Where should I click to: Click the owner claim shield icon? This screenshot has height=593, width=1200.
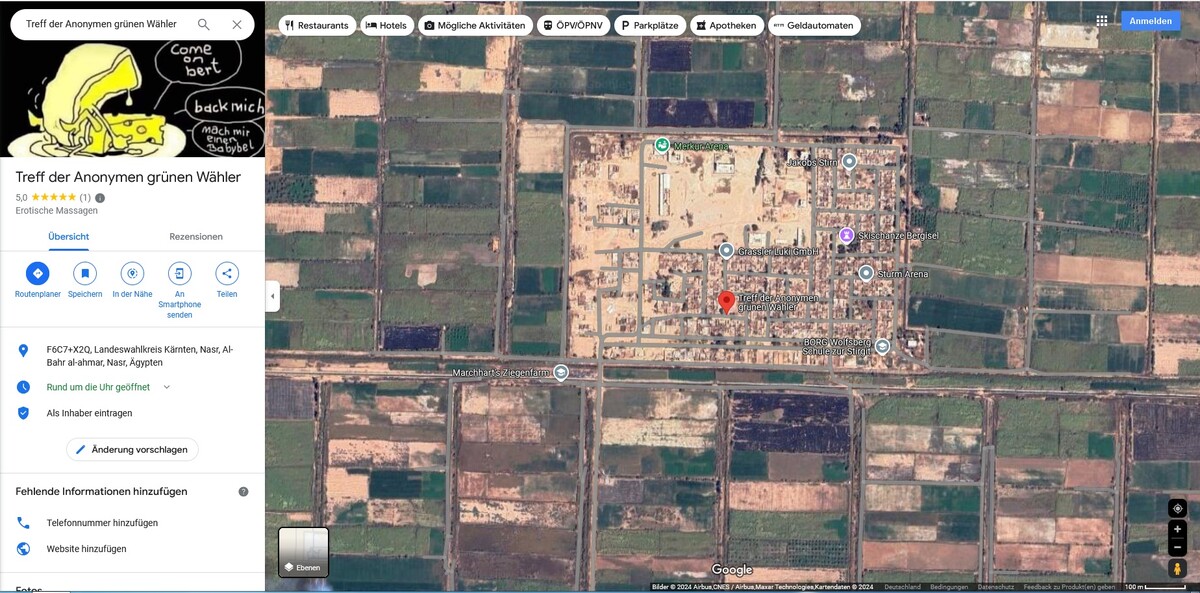coord(23,413)
